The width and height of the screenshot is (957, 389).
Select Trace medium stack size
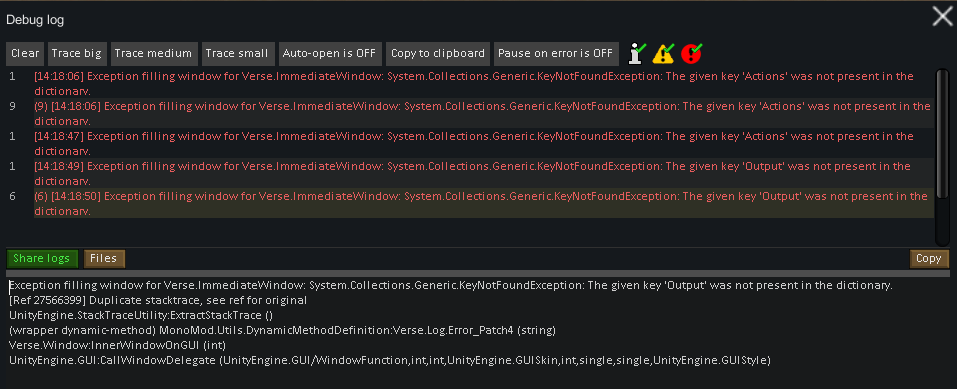pyautogui.click(x=153, y=54)
